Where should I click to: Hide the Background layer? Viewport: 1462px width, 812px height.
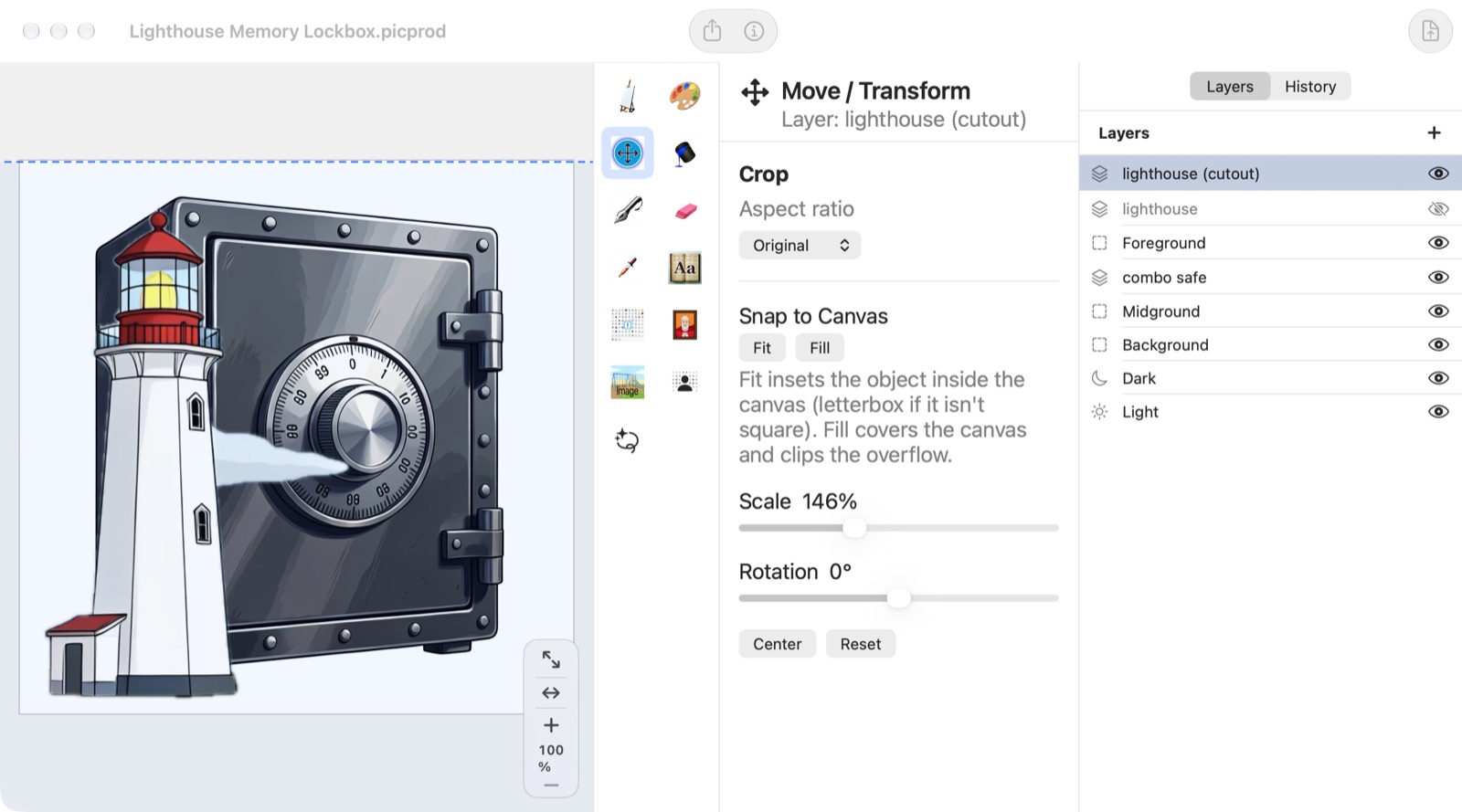pyautogui.click(x=1438, y=344)
